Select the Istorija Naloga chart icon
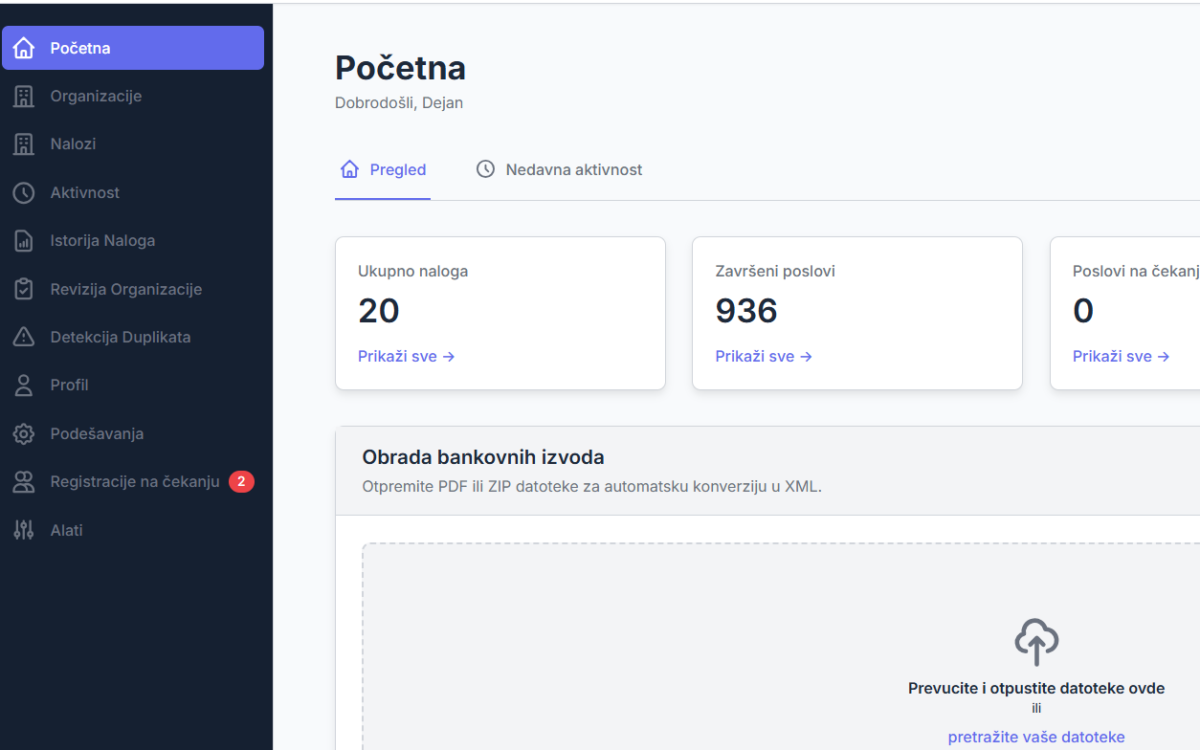 [x=24, y=241]
